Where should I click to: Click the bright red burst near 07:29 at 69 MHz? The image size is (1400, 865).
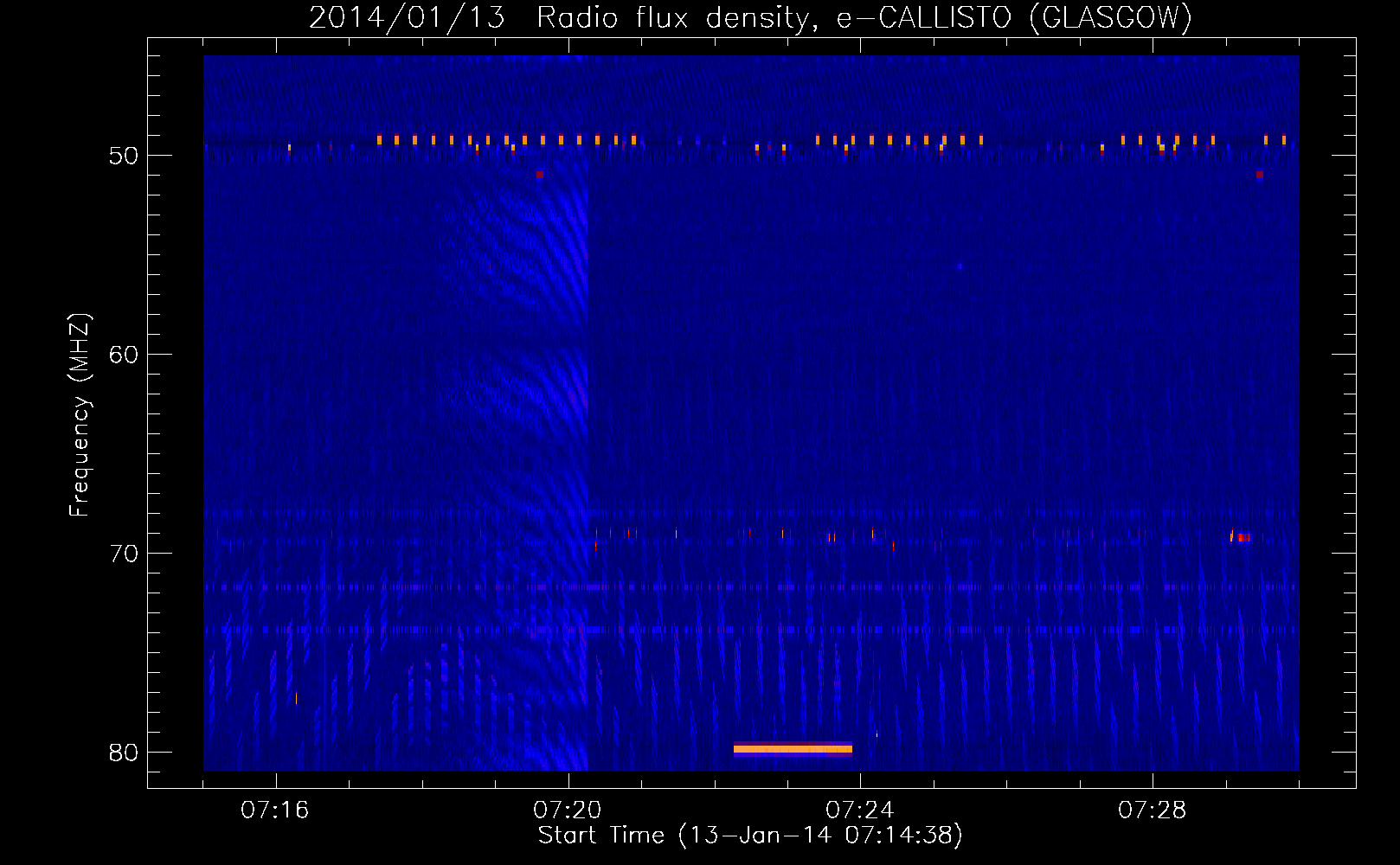click(1242, 537)
